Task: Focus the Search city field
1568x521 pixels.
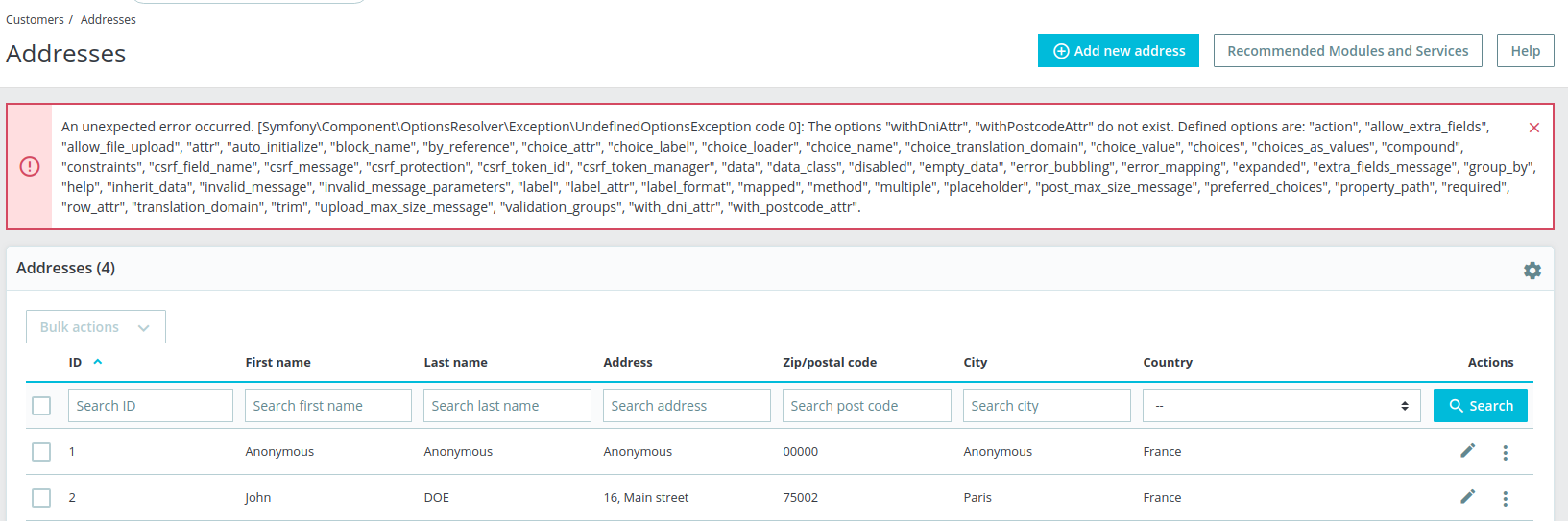Action: (1047, 406)
